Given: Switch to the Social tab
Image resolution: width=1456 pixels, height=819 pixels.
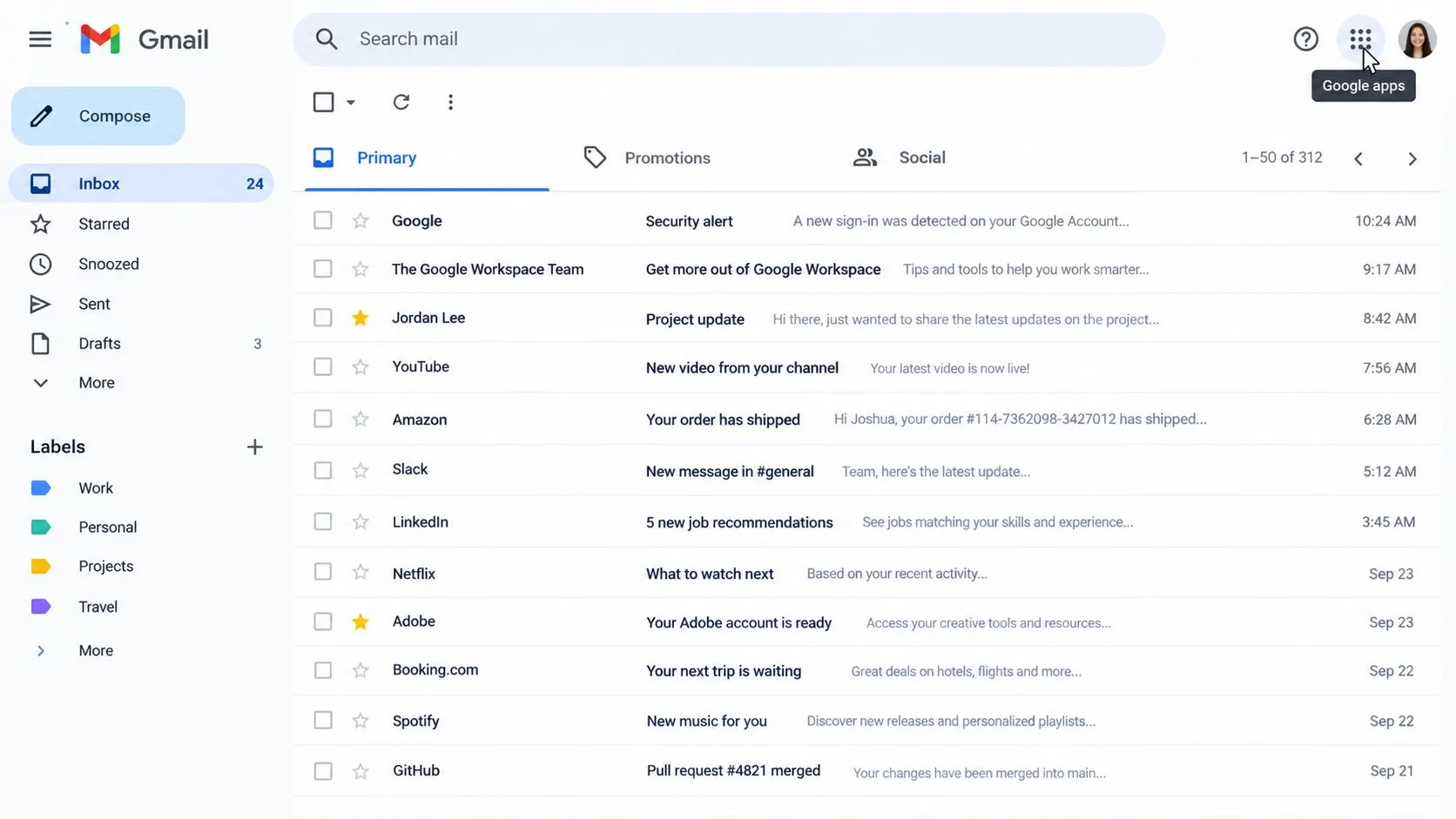Looking at the screenshot, I should tap(900, 158).
